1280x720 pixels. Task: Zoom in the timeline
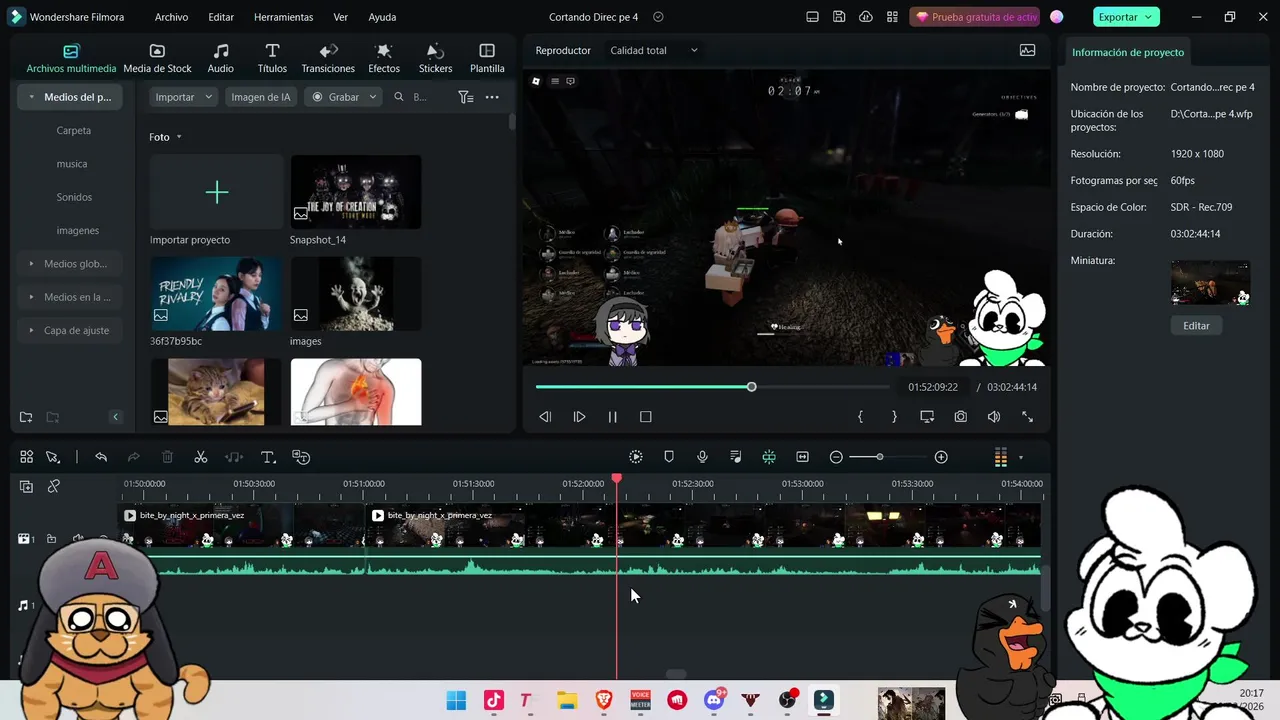pyautogui.click(x=941, y=457)
